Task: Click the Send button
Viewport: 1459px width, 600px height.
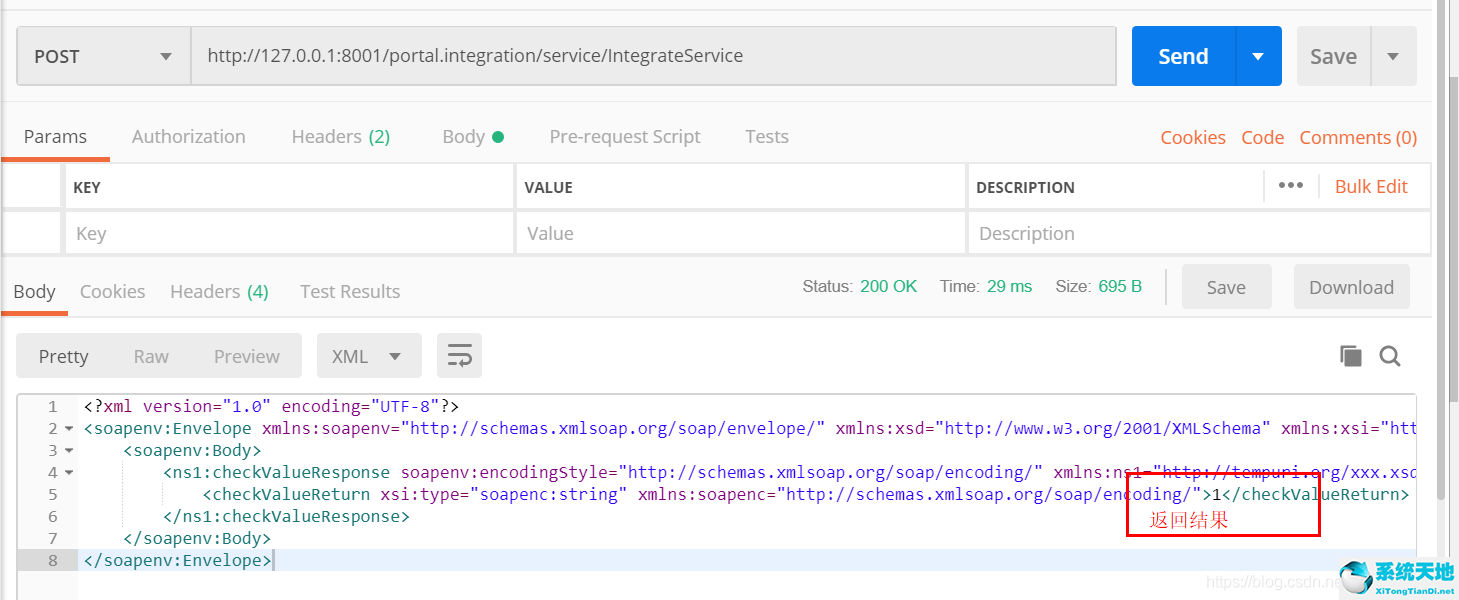Action: pos(1183,56)
